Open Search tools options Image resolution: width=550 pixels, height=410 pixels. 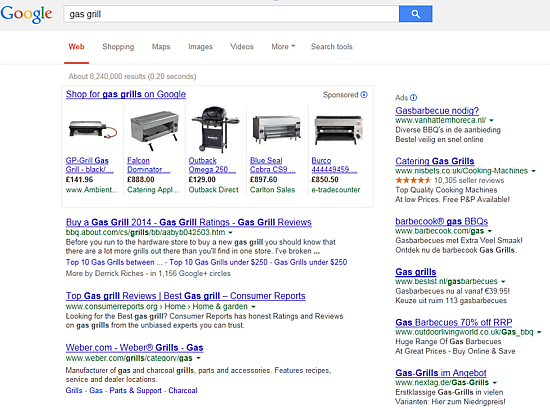coord(332,47)
